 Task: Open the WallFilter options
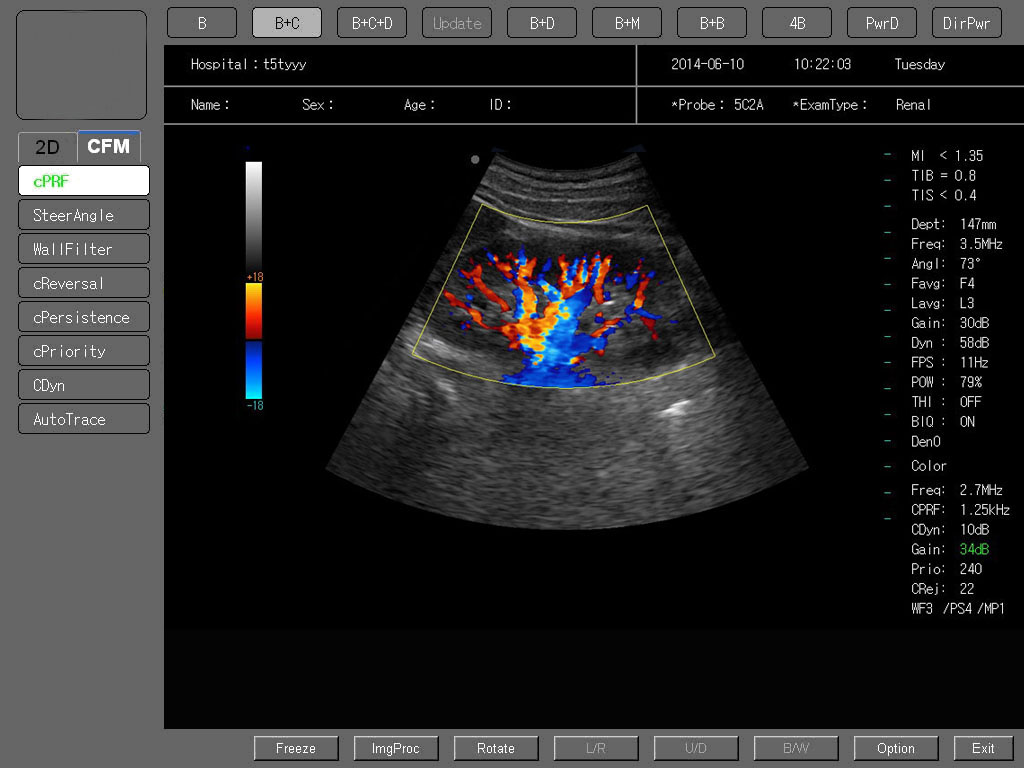tap(83, 249)
